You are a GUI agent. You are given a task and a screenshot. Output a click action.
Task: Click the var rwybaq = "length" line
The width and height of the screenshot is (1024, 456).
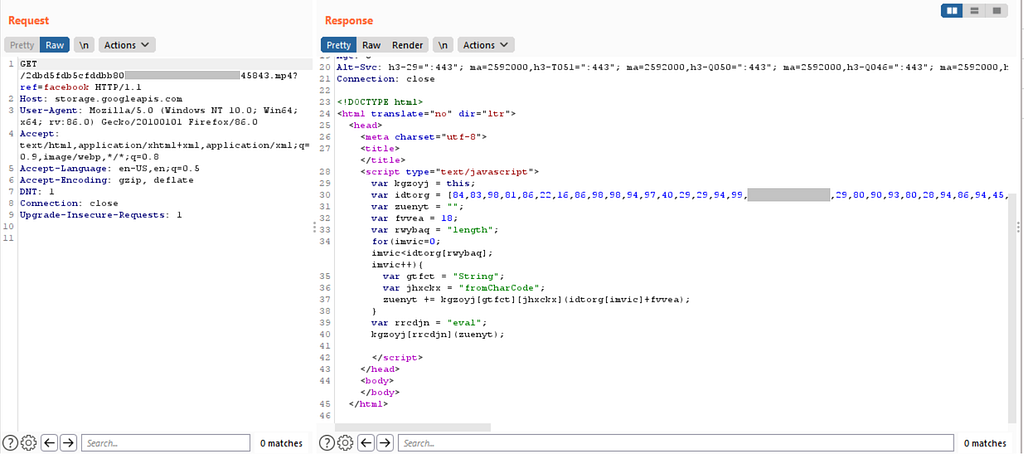pyautogui.click(x=435, y=230)
